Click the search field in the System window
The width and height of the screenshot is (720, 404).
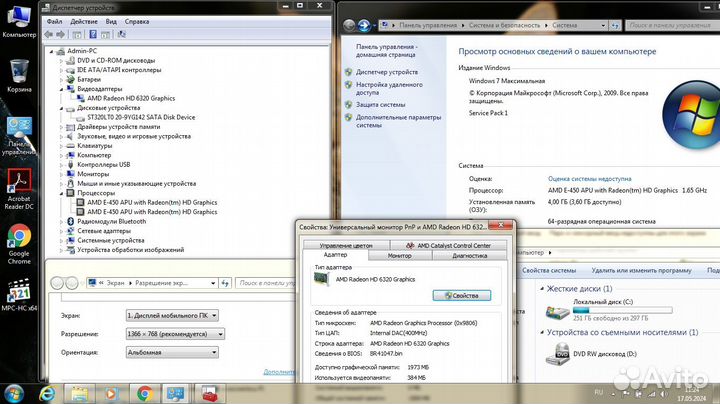pyautogui.click(x=672, y=25)
